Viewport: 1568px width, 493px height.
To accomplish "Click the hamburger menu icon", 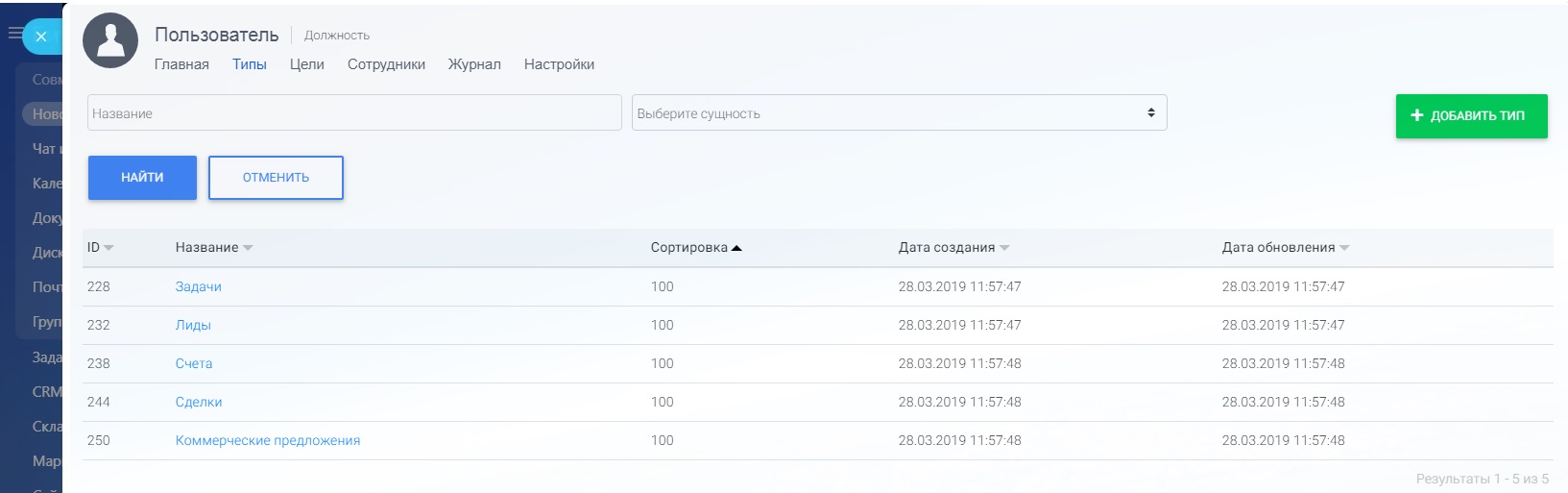I will click(x=14, y=34).
